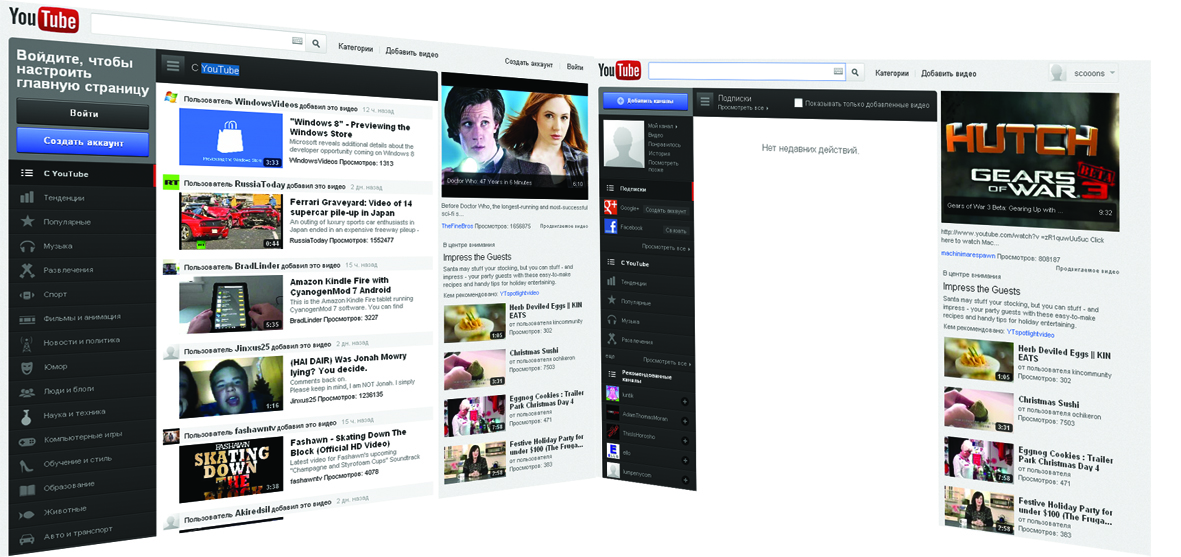Click the Google+ icon in right sidebar
This screenshot has height=557, width=1181.
(611, 208)
